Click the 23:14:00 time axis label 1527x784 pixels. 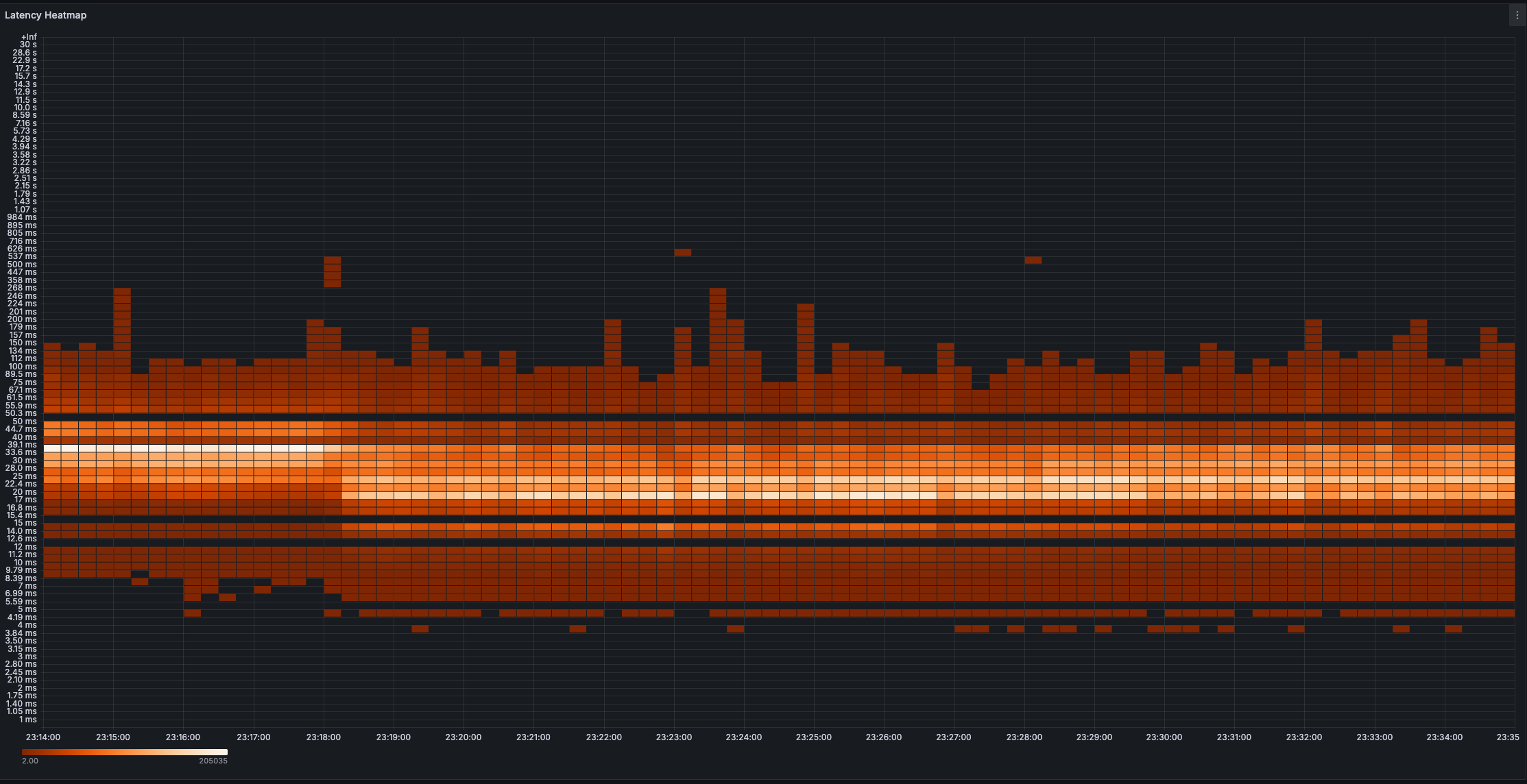(43, 737)
